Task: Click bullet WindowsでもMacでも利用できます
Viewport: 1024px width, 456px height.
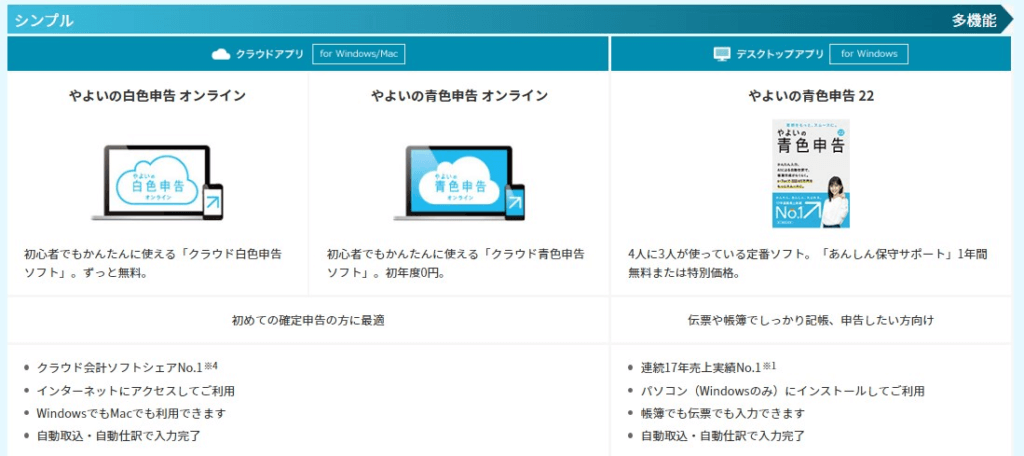Action: [x=131, y=414]
